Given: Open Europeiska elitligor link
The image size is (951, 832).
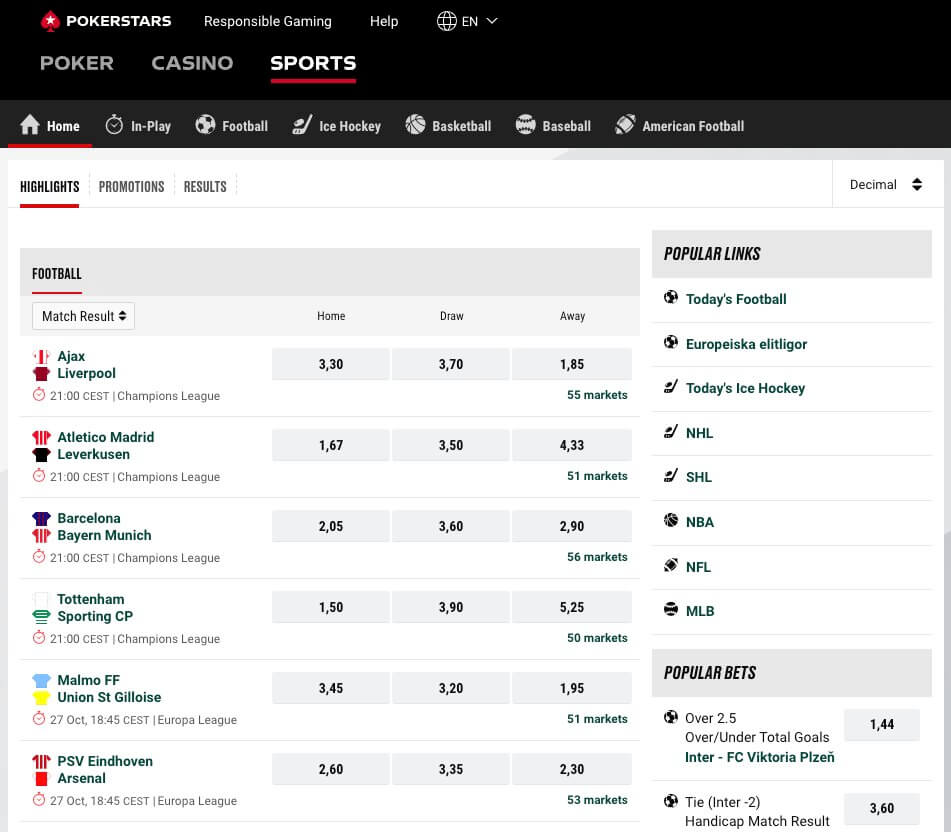Looking at the screenshot, I should tap(747, 344).
